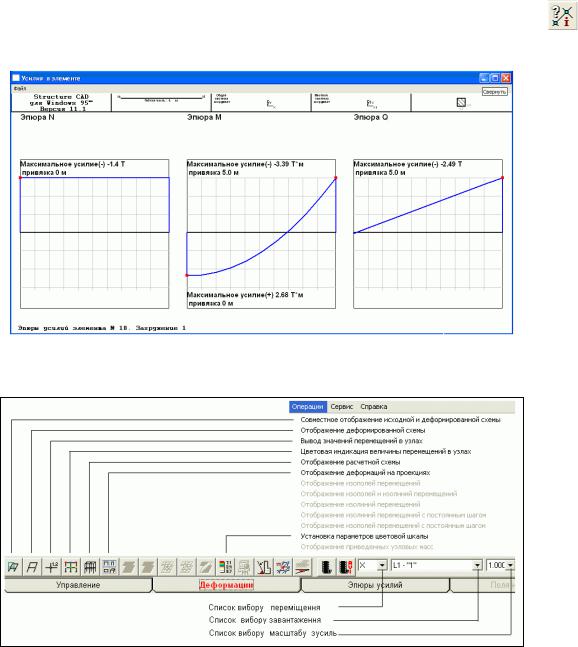Viewport: 578px width, 647px height.
Task: Click 'Установка параметров цветовой шкалы' label
Action: (364, 536)
